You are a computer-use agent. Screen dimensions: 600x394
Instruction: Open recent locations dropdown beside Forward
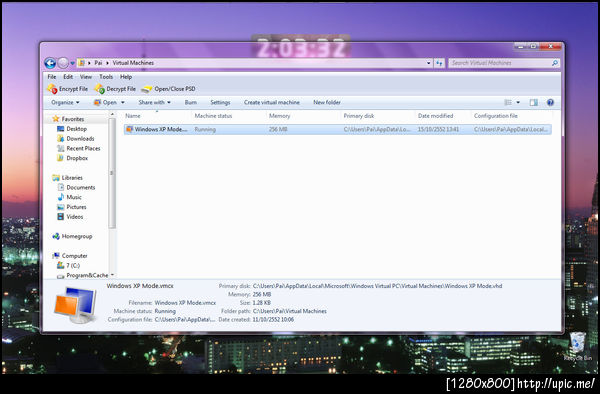73,63
